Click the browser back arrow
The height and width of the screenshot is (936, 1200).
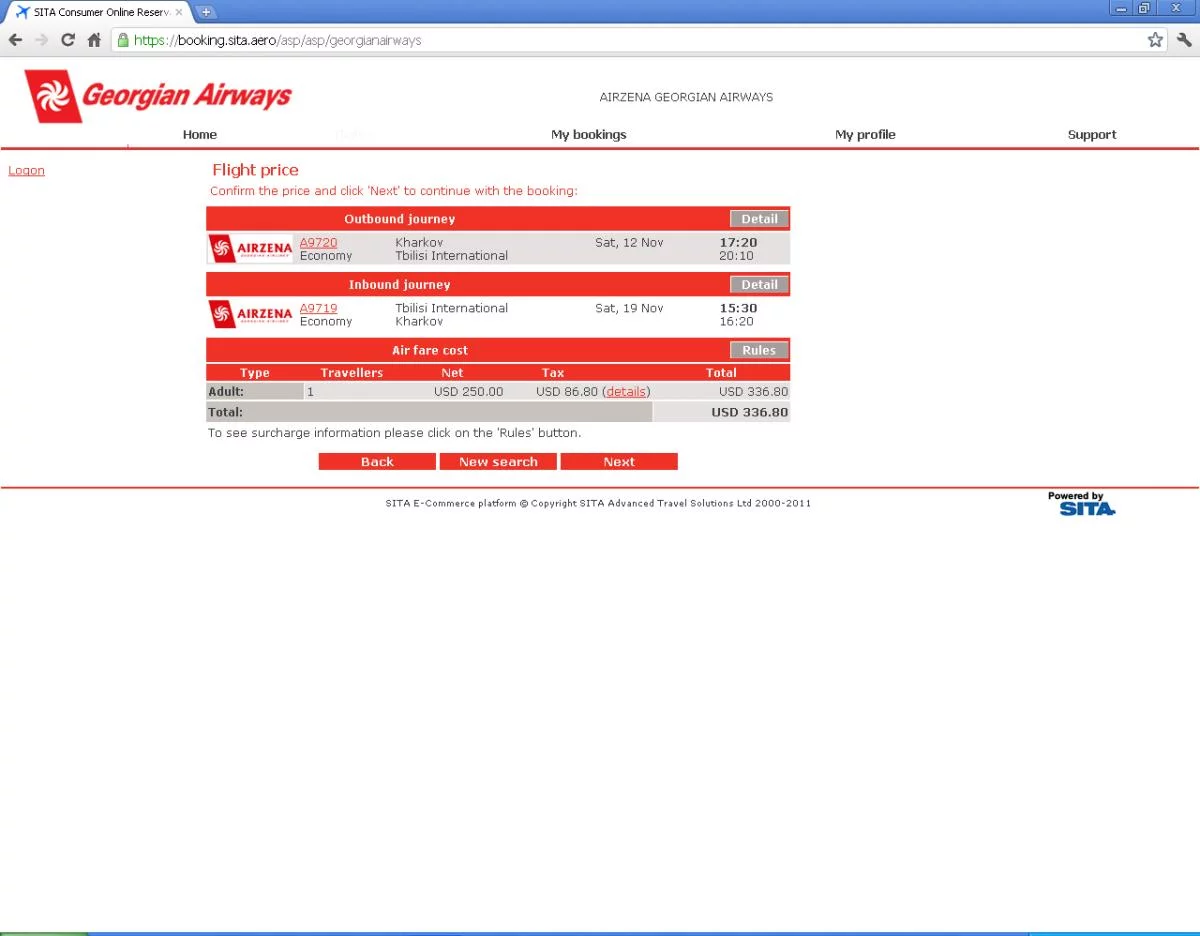click(15, 40)
